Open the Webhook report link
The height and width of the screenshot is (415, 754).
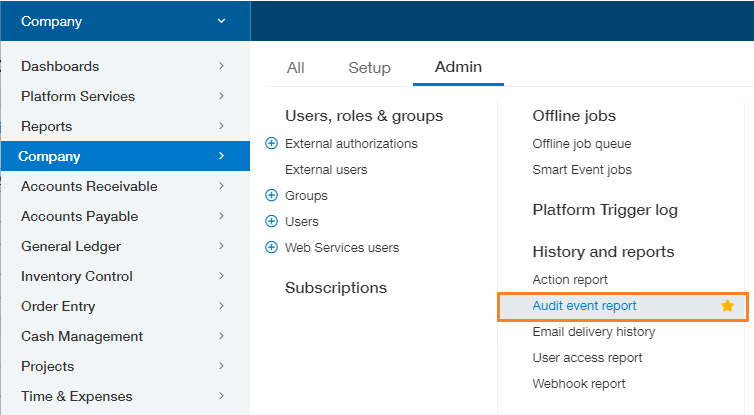pyautogui.click(x=578, y=384)
